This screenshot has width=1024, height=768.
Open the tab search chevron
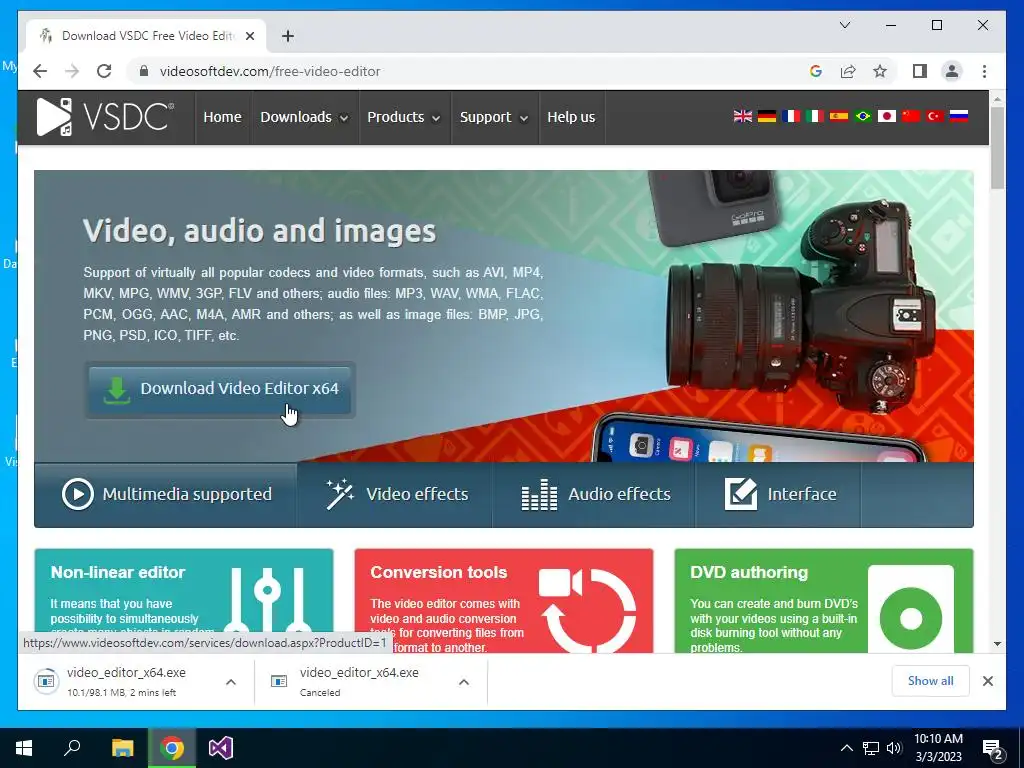pyautogui.click(x=844, y=25)
